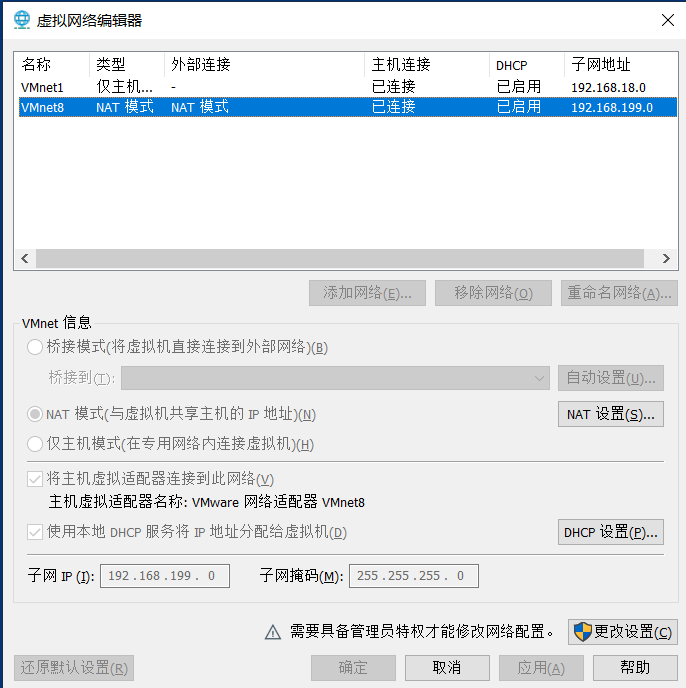Open NAT 设置(S)... dialog

click(x=611, y=414)
